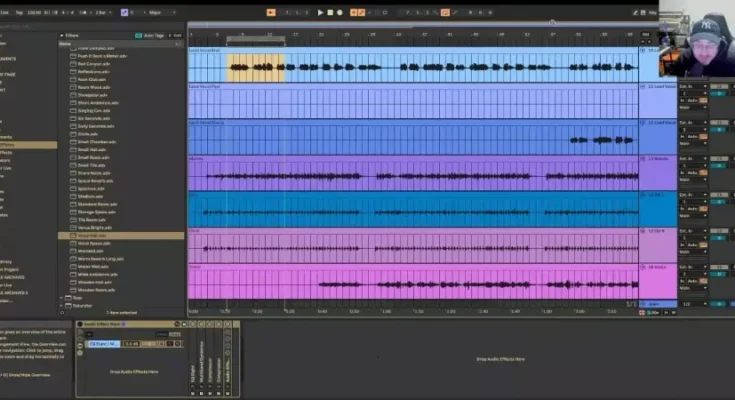
Task: Select the highlighted clip on the top track
Action: point(255,68)
